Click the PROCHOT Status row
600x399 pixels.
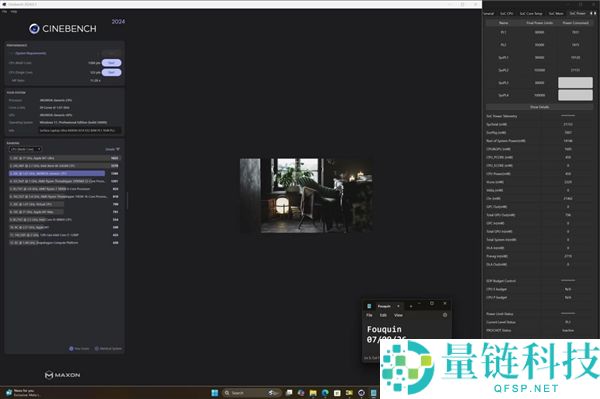tap(539, 330)
